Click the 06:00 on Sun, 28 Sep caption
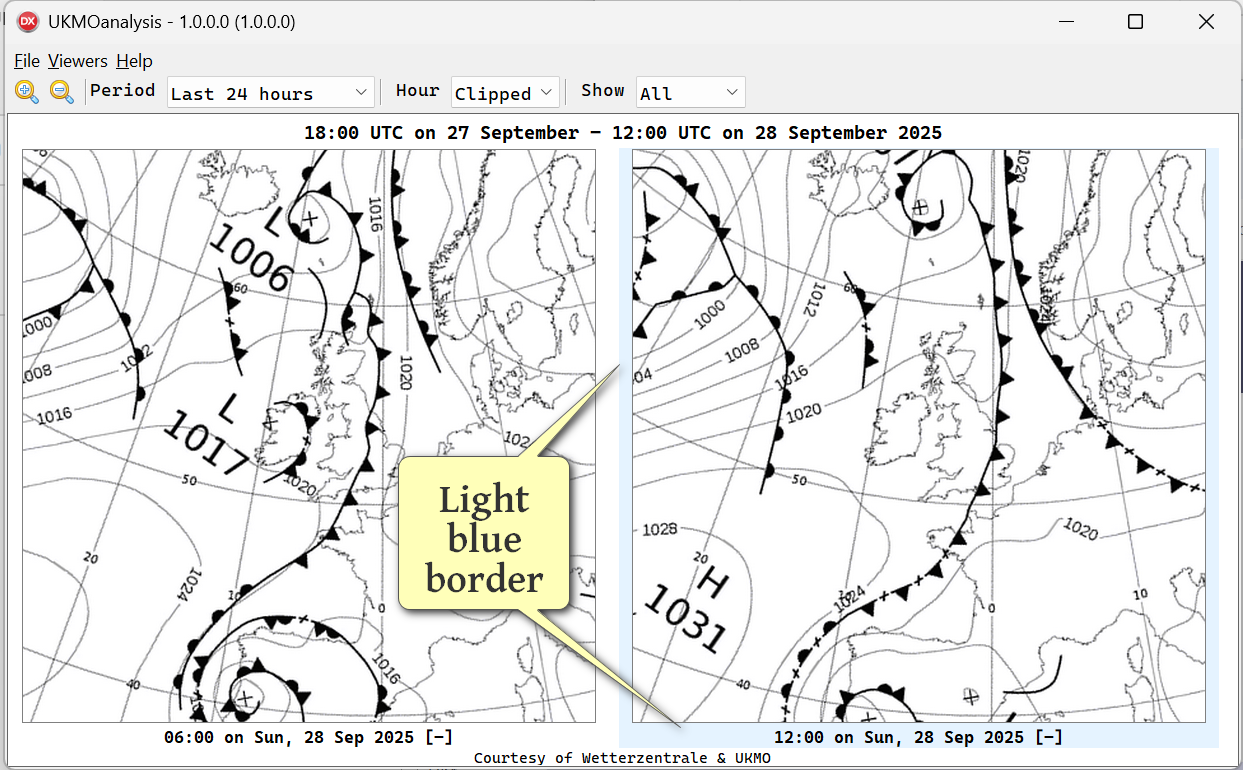Screen dimensions: 1243x770 308,737
